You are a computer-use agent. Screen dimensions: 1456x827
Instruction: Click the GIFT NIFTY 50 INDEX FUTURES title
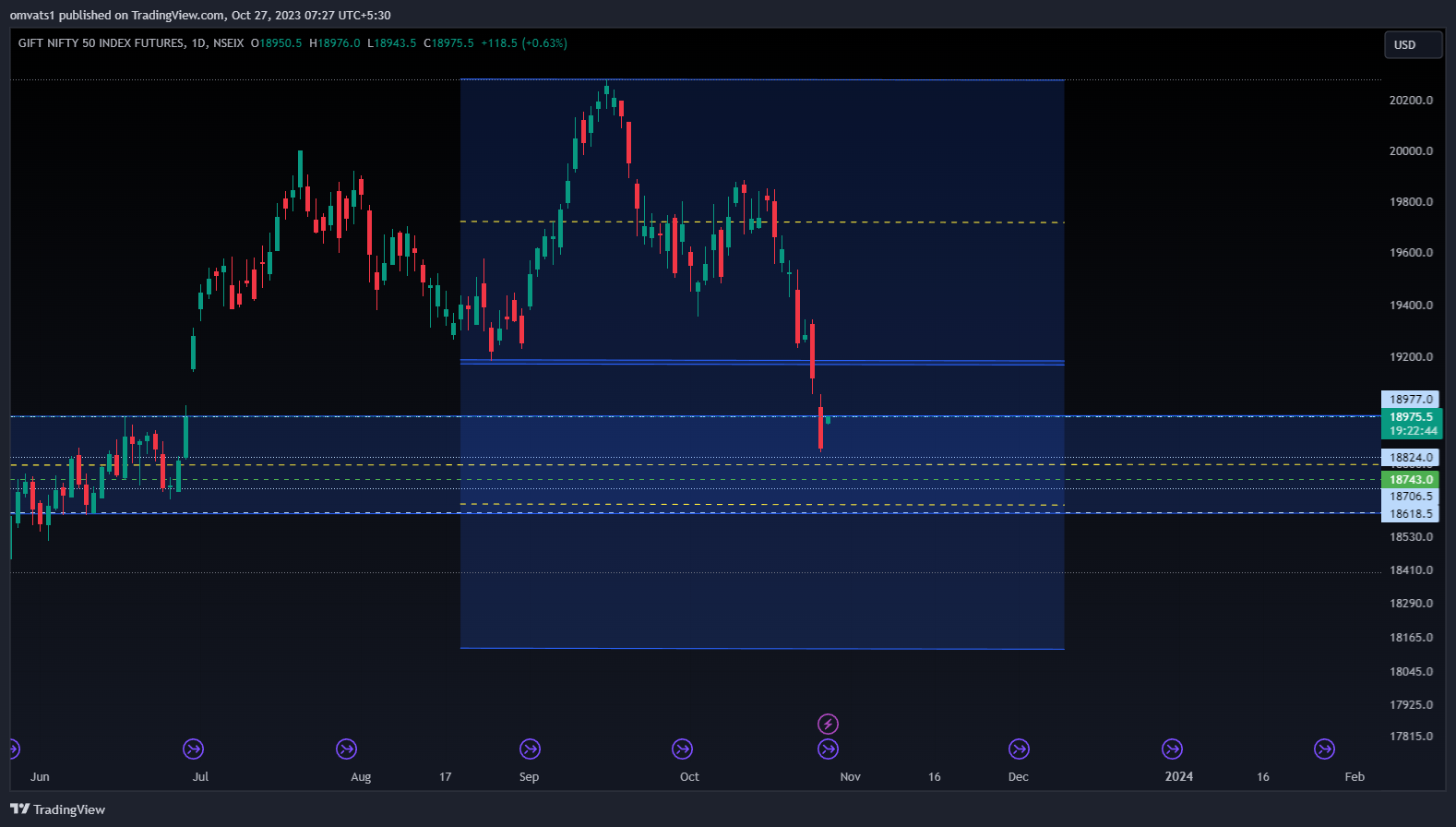click(101, 43)
